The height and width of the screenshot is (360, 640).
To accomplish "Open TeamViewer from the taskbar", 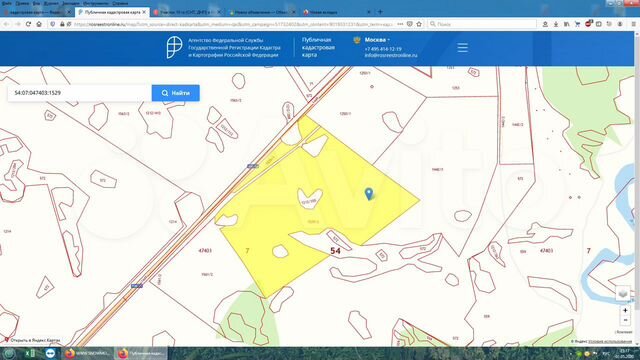I will (50, 353).
